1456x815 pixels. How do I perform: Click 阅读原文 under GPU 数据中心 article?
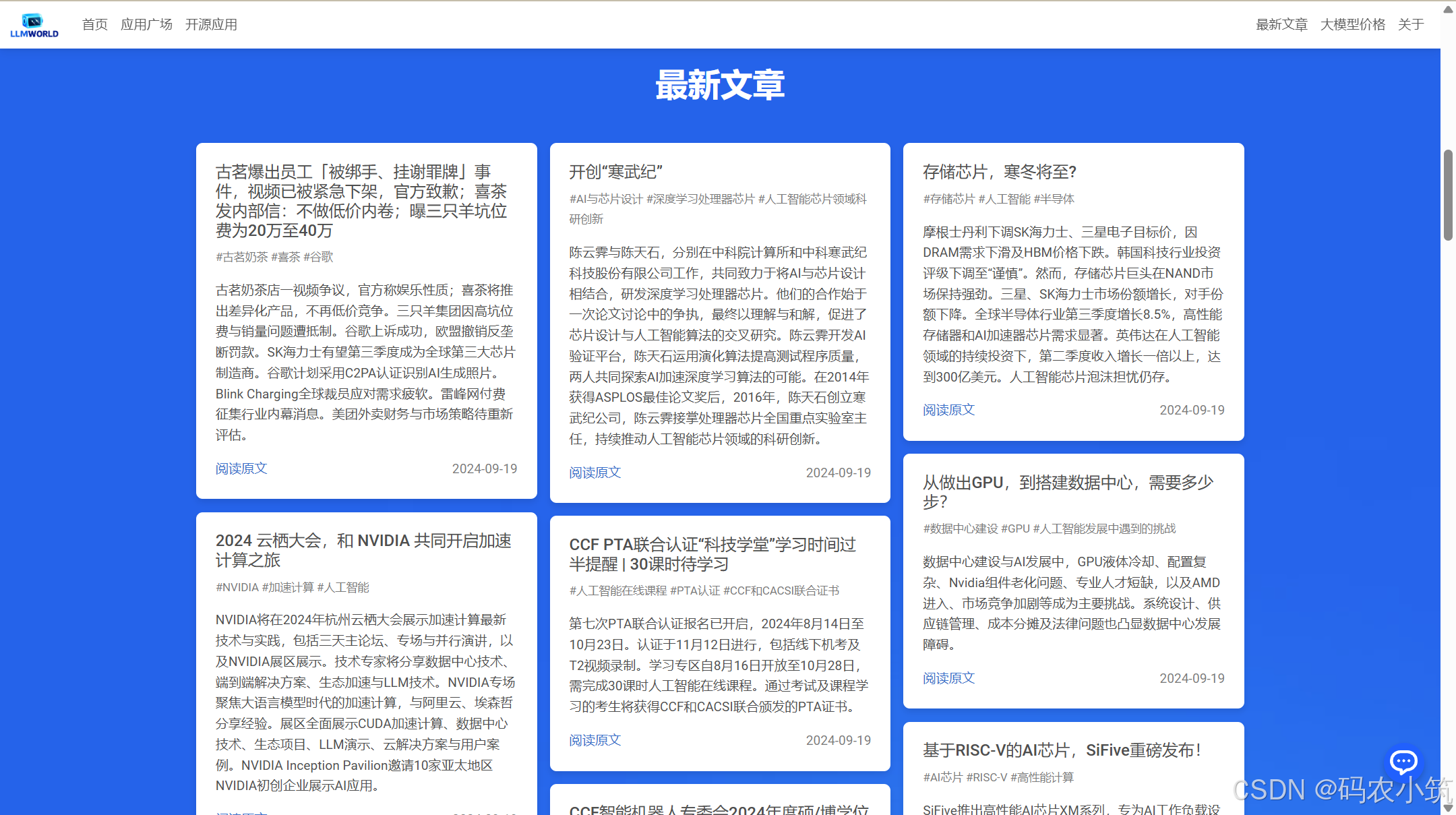click(x=948, y=678)
